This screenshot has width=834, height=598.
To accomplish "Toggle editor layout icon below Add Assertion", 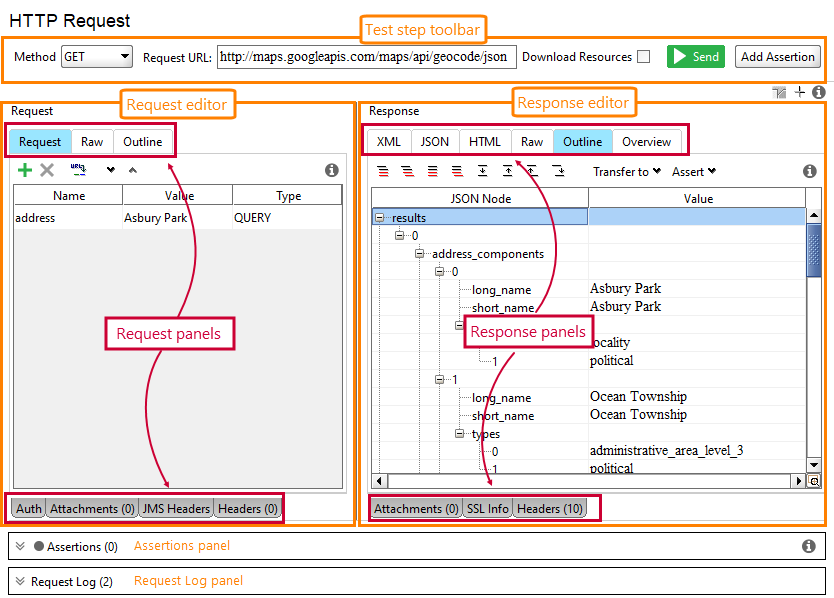I will (x=779, y=93).
